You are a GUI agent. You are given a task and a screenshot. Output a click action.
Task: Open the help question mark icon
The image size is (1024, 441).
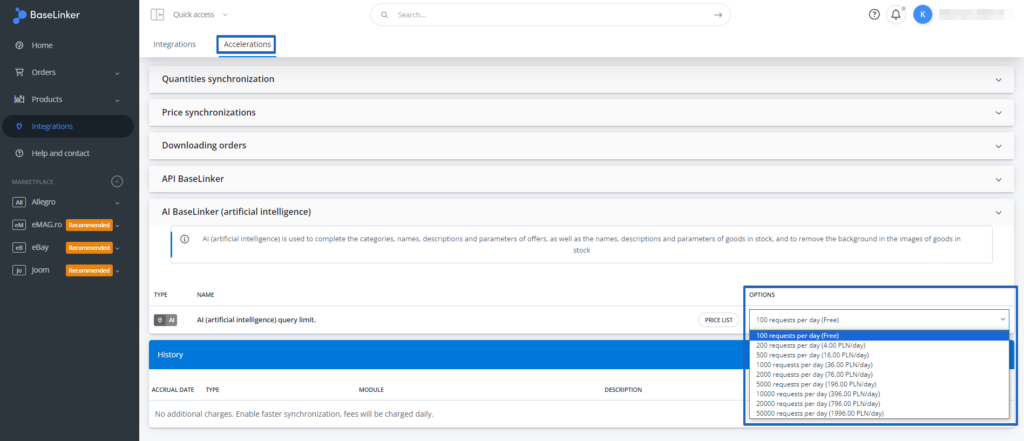click(874, 14)
